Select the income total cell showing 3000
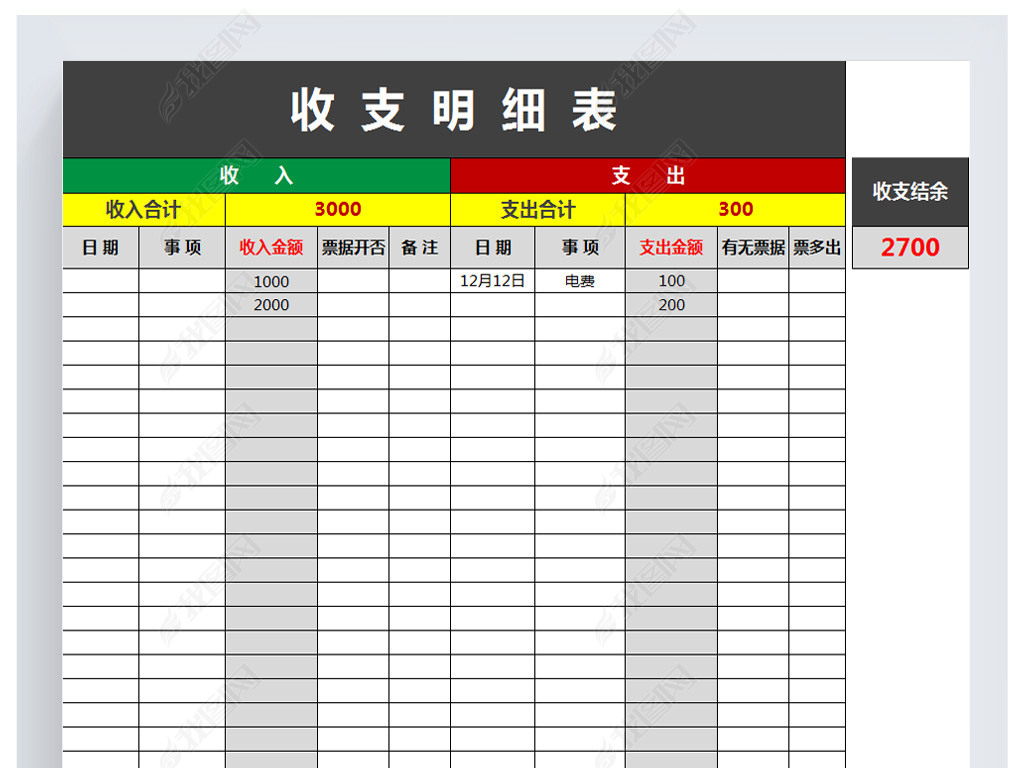The width and height of the screenshot is (1024, 768). coord(338,209)
